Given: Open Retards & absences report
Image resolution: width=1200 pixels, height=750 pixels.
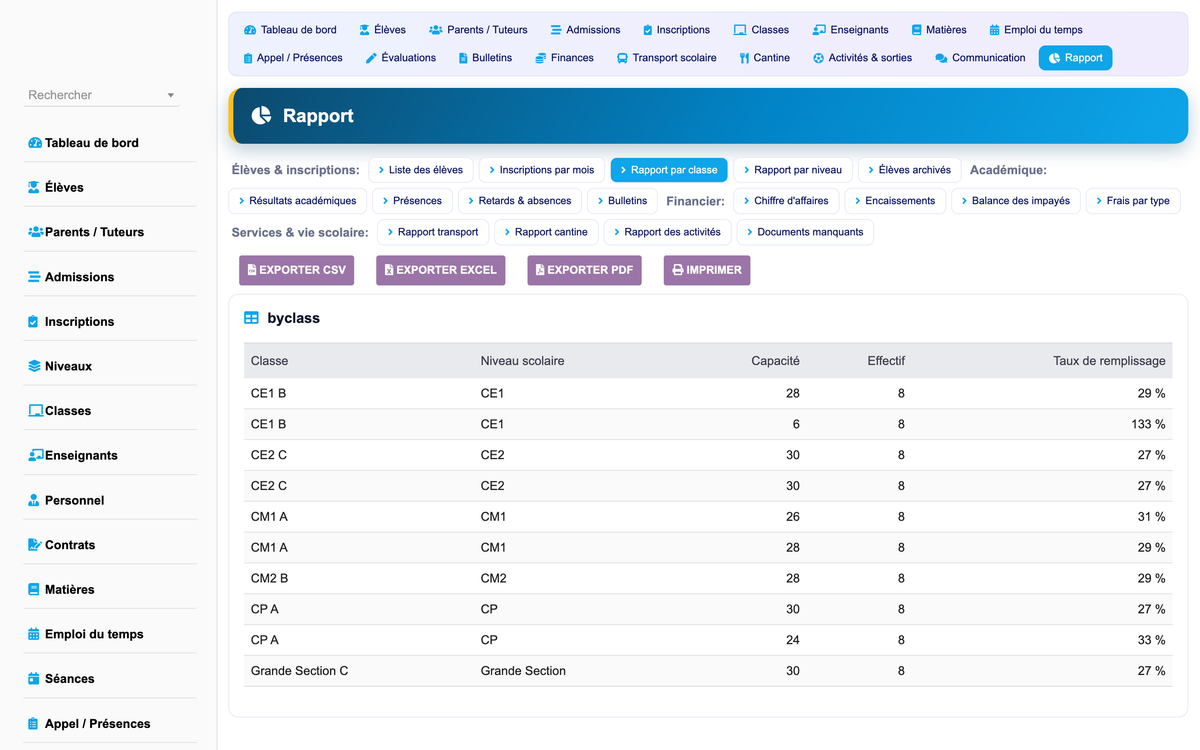Looking at the screenshot, I should [x=520, y=201].
